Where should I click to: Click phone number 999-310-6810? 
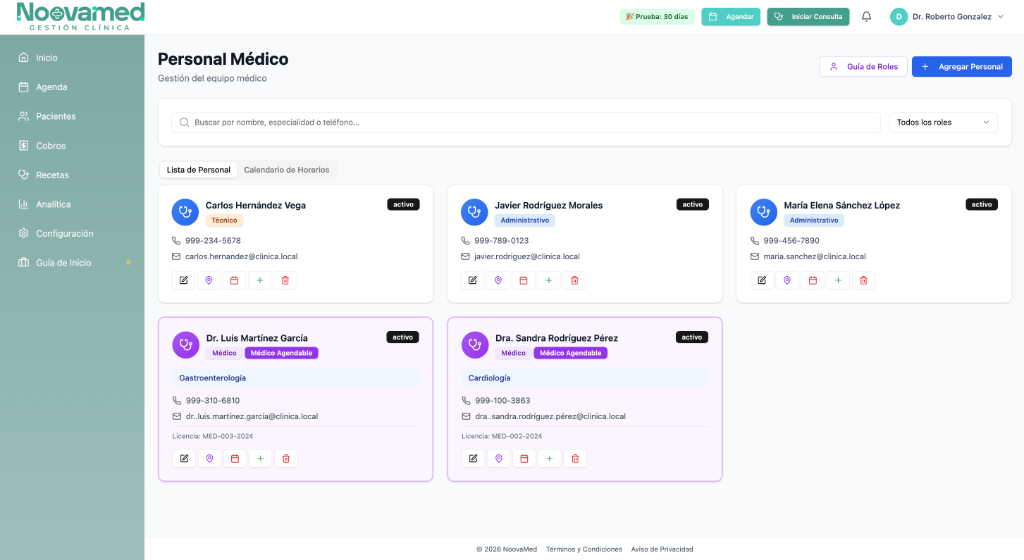tap(213, 401)
